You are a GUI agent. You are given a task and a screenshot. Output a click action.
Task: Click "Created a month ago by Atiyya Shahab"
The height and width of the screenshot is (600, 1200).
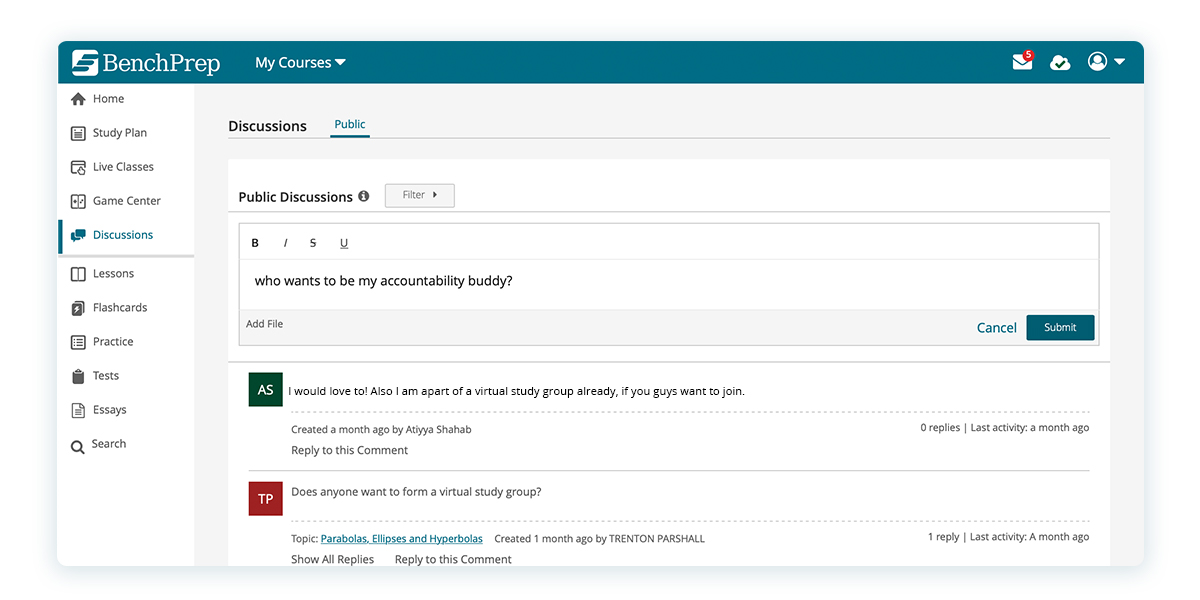(381, 429)
